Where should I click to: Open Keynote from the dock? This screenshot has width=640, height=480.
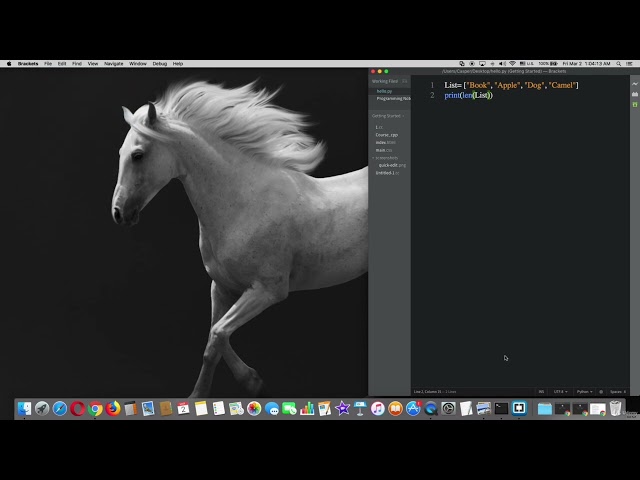coord(360,408)
